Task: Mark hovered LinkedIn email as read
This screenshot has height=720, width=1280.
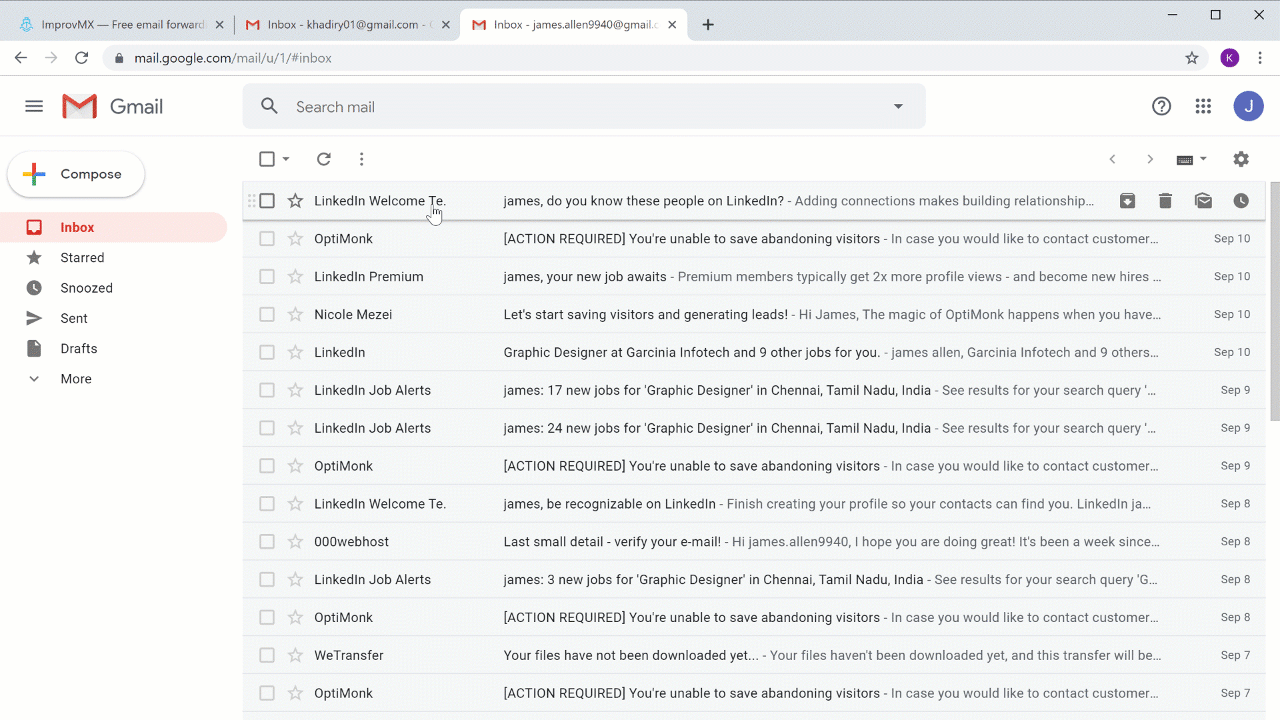Action: 1203,201
